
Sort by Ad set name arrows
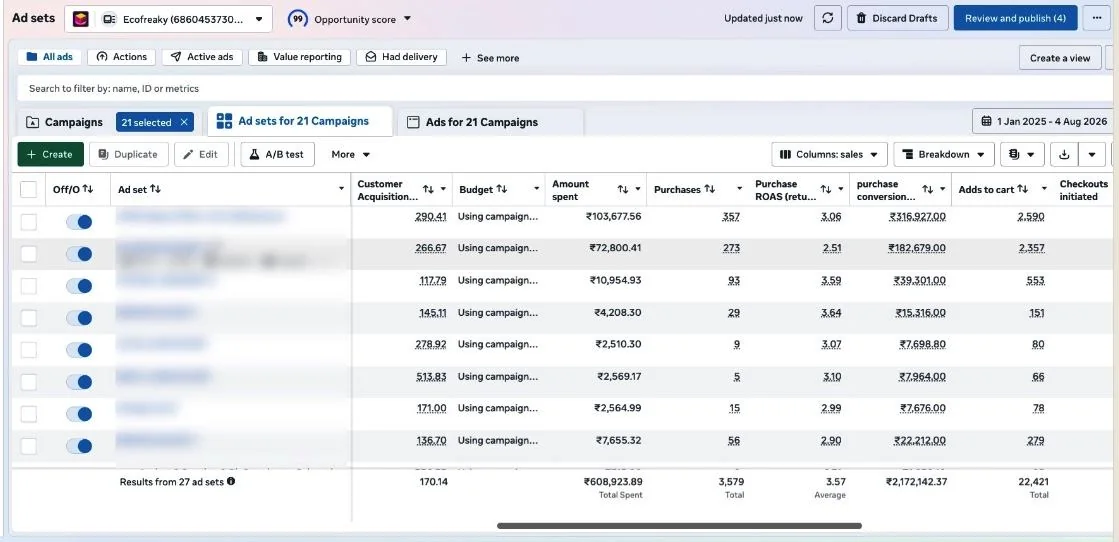click(x=156, y=189)
